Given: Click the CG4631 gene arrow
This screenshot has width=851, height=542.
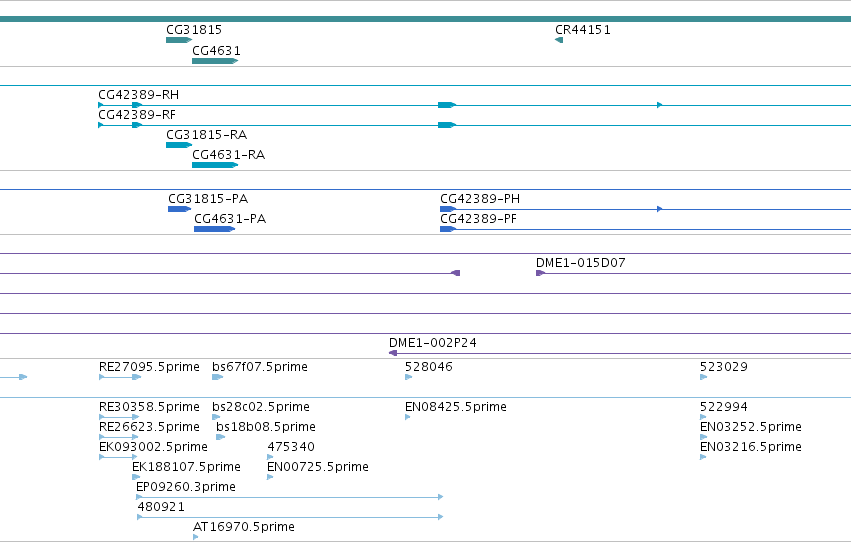Looking at the screenshot, I should tap(215, 61).
